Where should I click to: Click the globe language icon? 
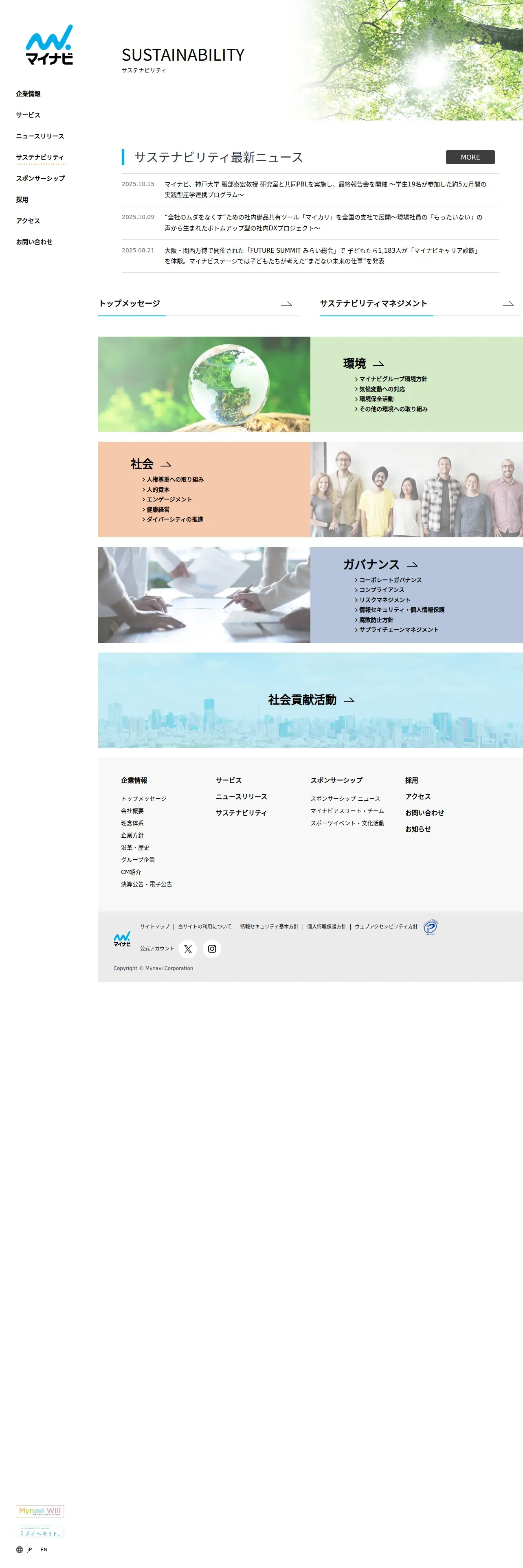pos(20,1550)
